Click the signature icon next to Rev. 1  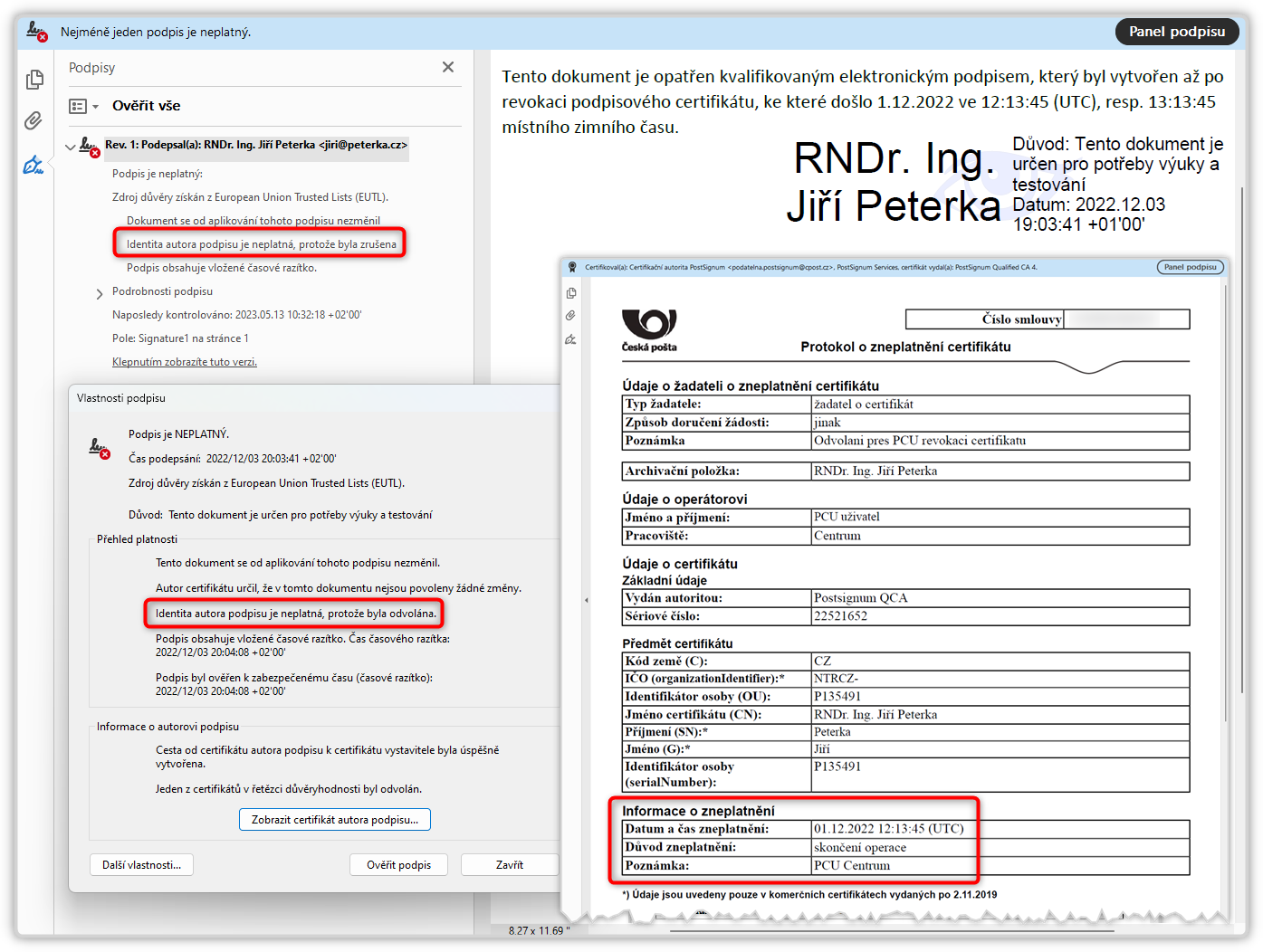89,146
